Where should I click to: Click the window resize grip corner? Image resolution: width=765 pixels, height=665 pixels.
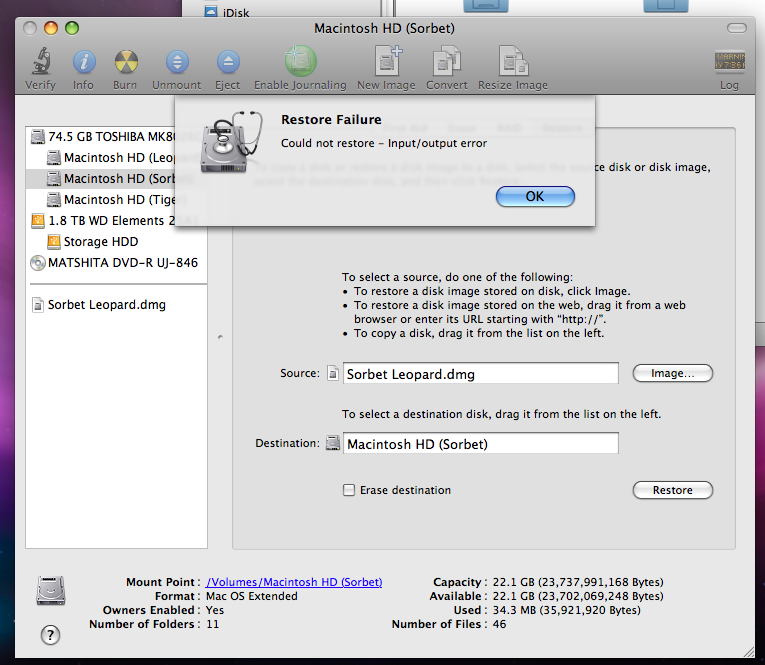[748, 651]
